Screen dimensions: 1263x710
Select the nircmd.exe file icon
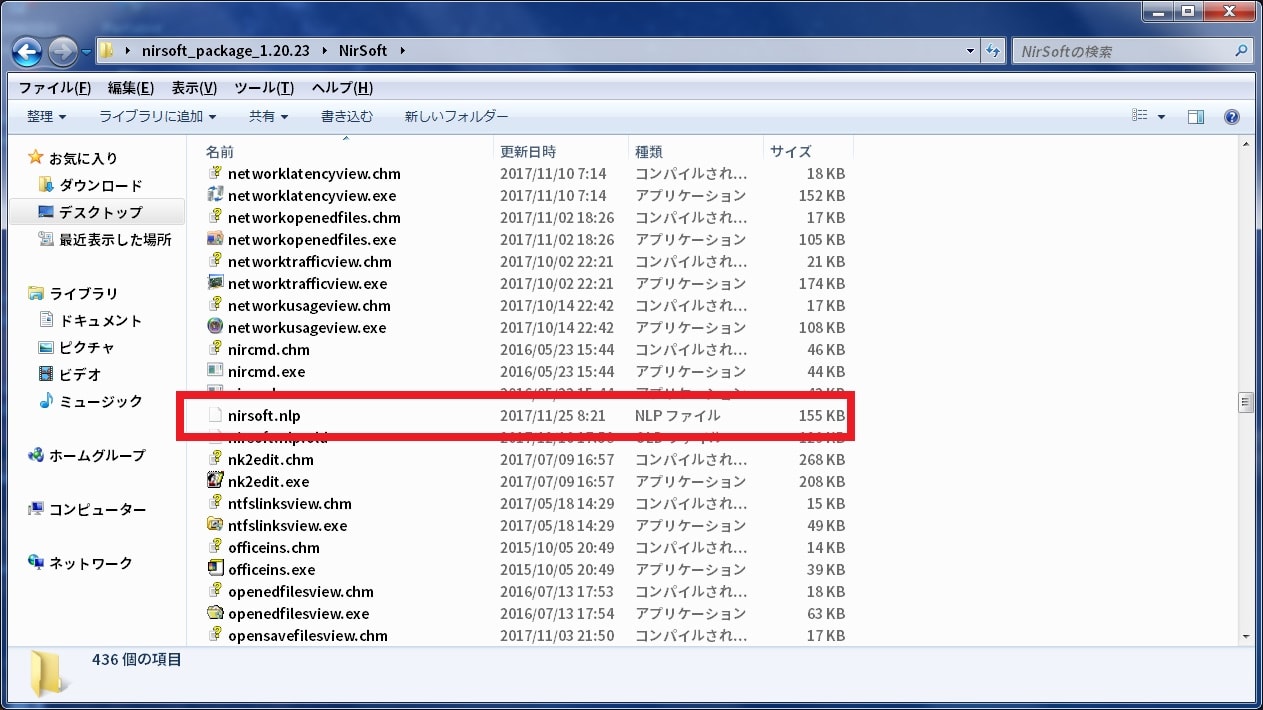pyautogui.click(x=215, y=371)
